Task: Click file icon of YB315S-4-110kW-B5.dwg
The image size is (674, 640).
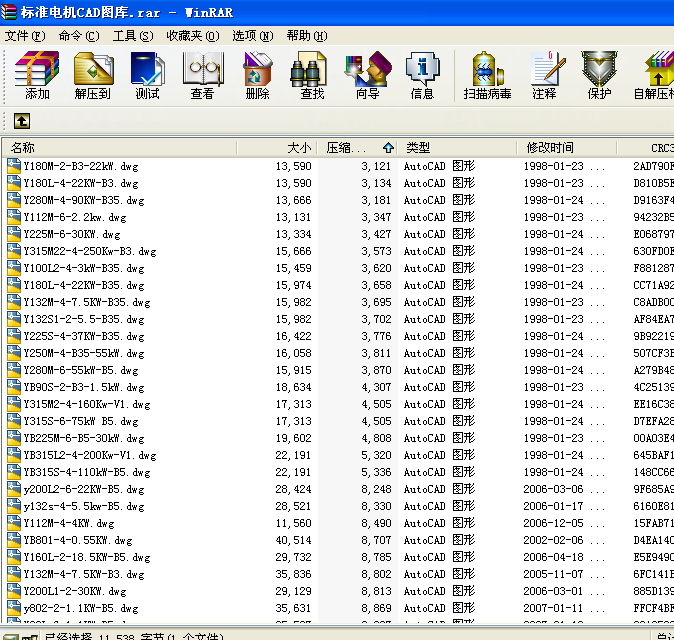Action: [14, 472]
